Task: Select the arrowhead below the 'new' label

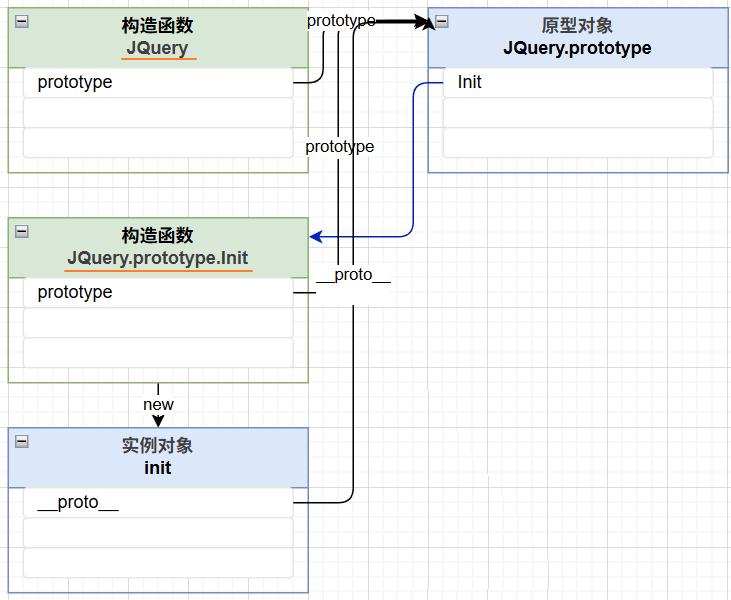Action: pos(159,421)
